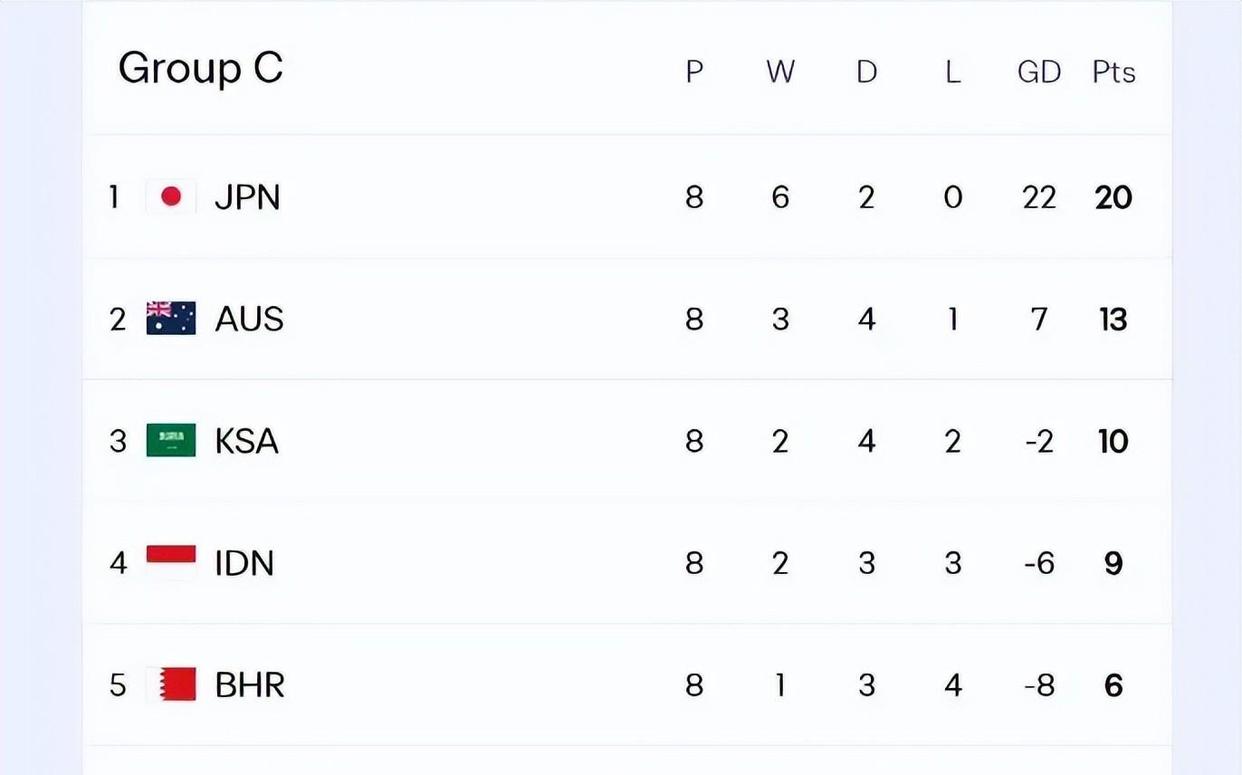Click the Pts column header
The width and height of the screenshot is (1242, 775).
tap(1113, 72)
